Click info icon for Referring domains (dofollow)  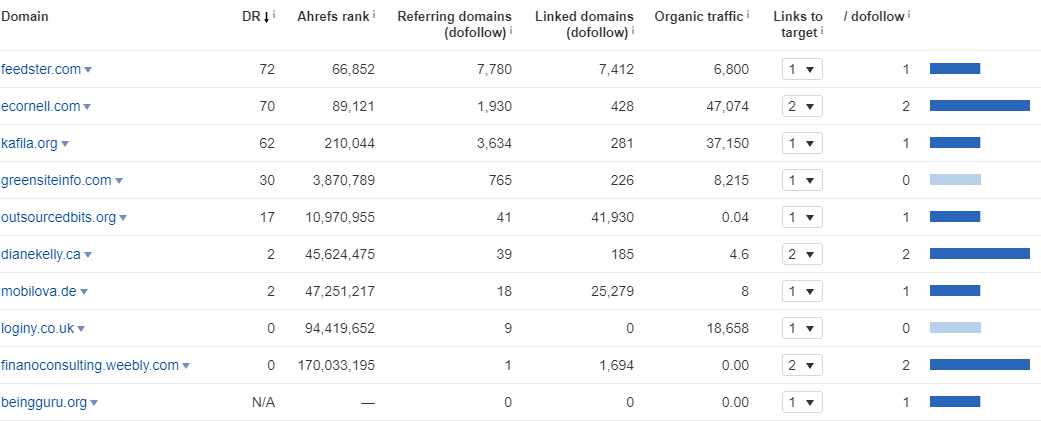point(511,30)
